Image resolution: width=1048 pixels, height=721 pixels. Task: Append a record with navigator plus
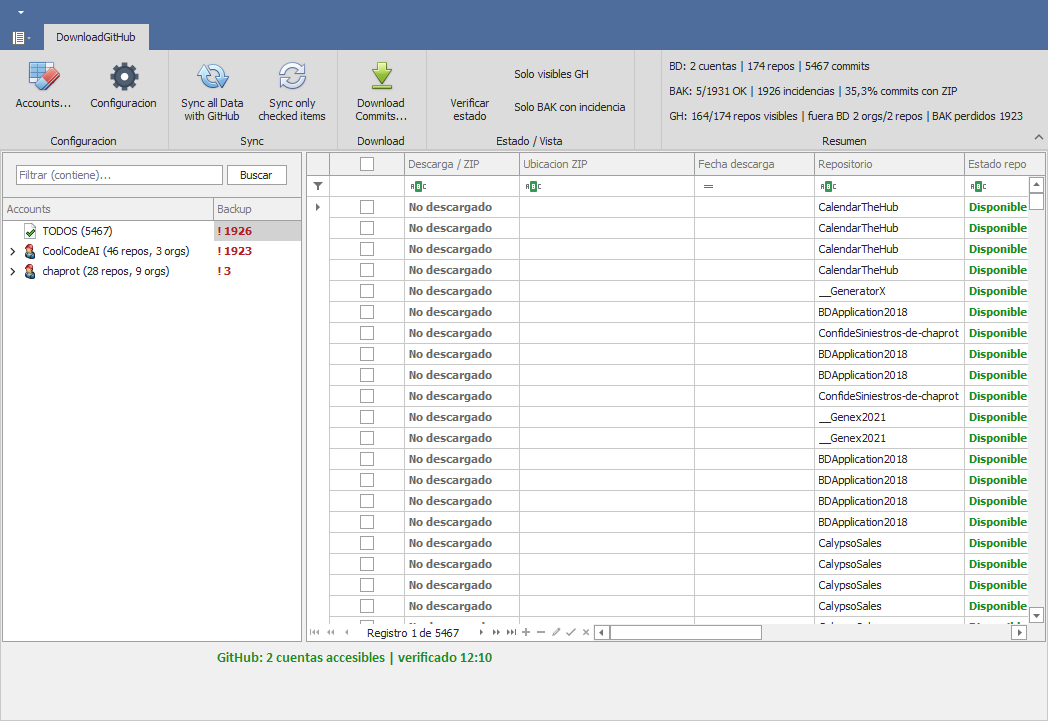coord(526,632)
